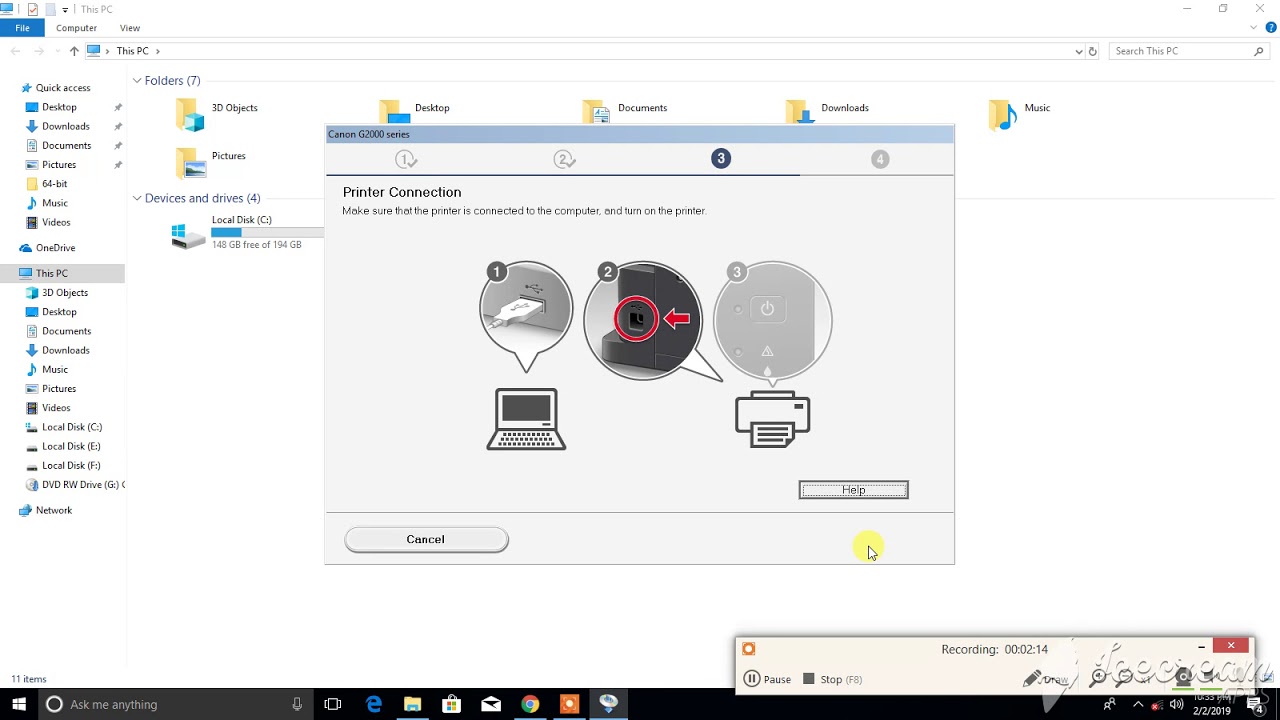This screenshot has width=1280, height=720.
Task: Refresh the This PC view
Action: (1092, 51)
